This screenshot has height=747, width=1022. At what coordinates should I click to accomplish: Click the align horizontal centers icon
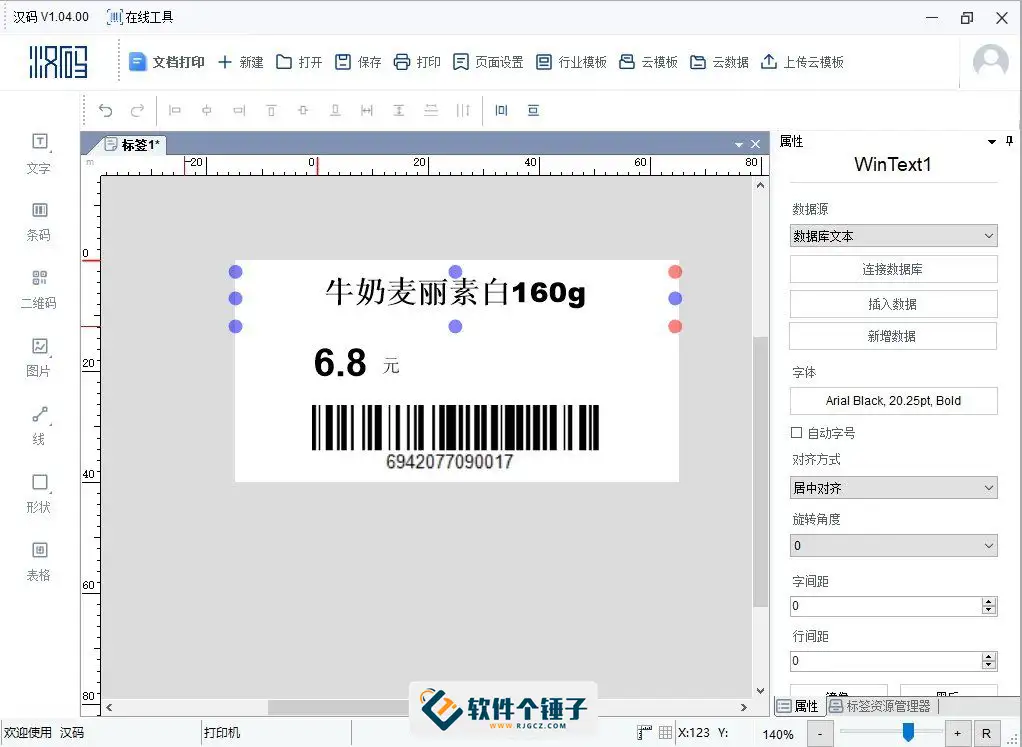pyautogui.click(x=207, y=110)
